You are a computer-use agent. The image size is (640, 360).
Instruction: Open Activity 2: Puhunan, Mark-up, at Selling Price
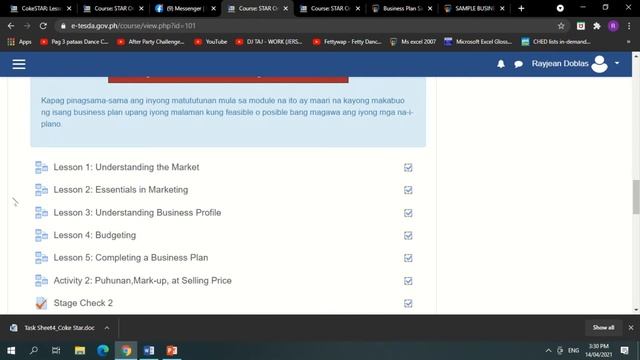coord(142,280)
